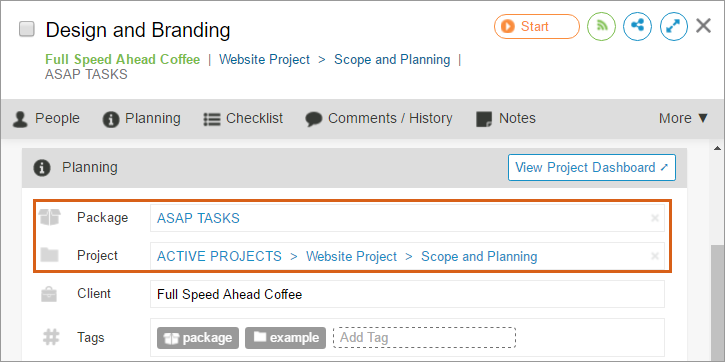
Task: Switch to the Checklist tab
Action: [243, 119]
